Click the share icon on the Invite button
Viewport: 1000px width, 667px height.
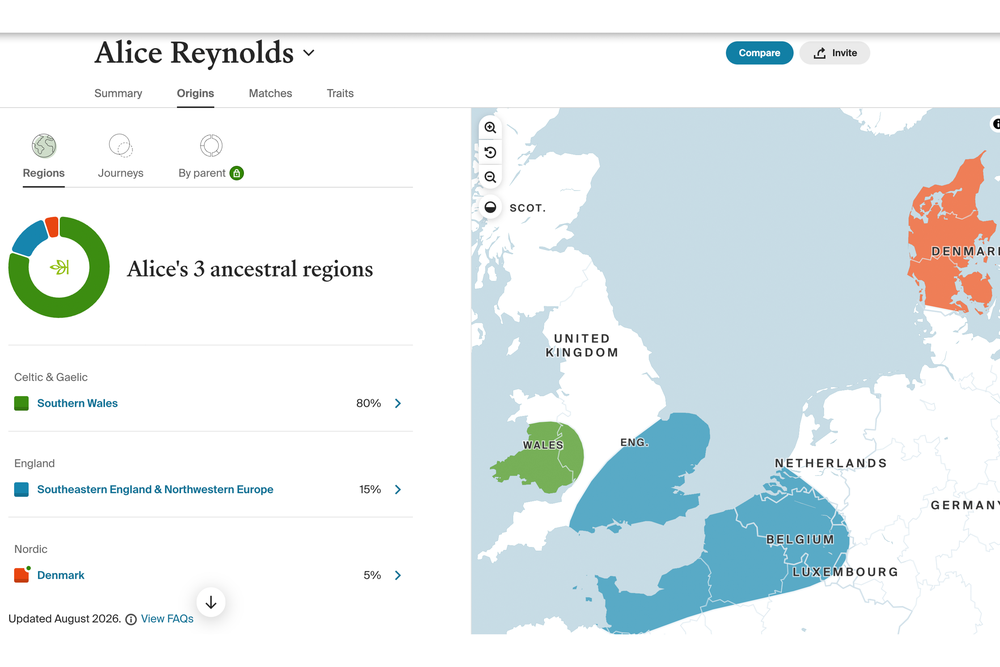pos(820,53)
